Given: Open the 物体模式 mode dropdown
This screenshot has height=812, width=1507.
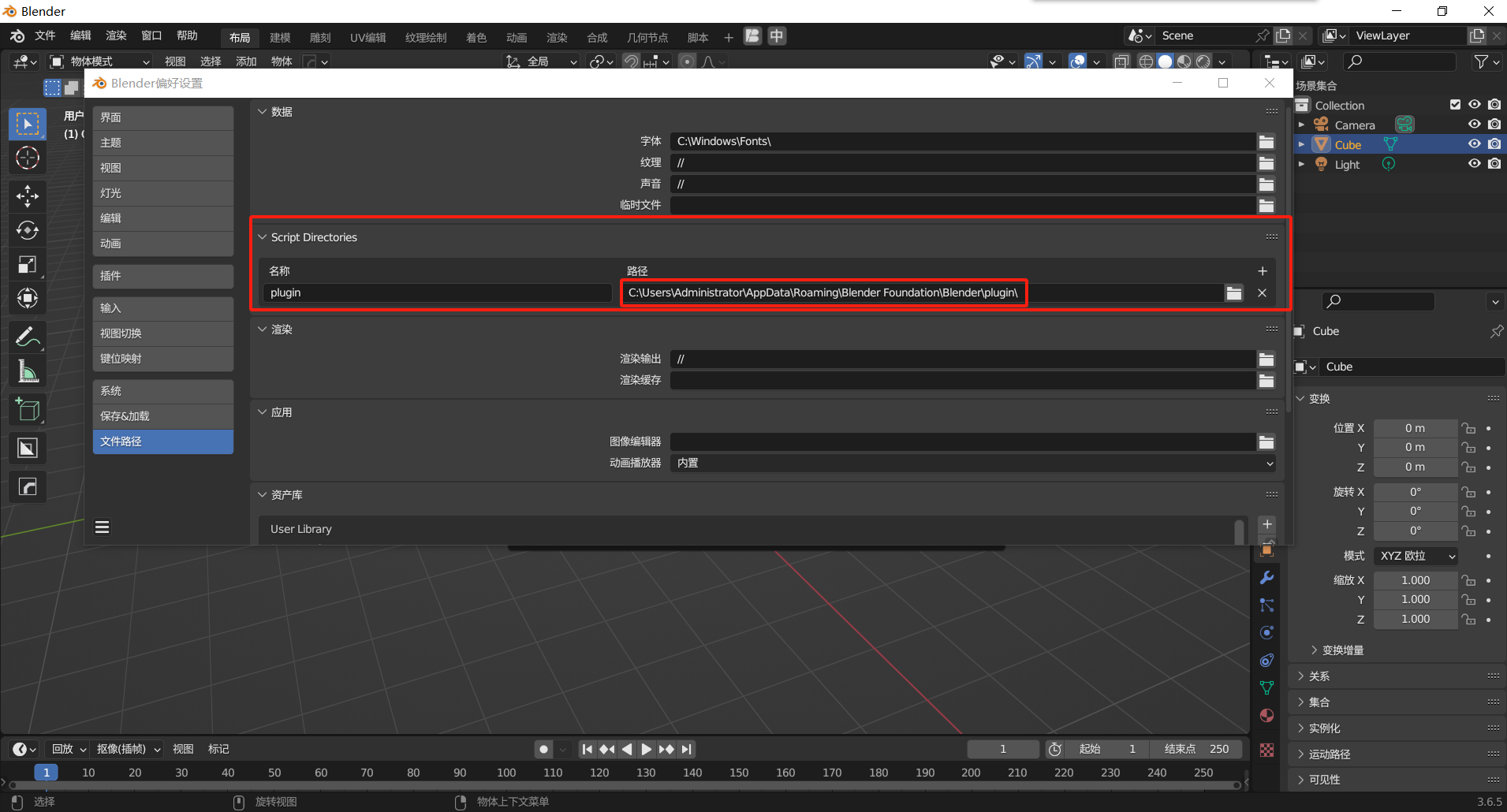Looking at the screenshot, I should pyautogui.click(x=99, y=61).
